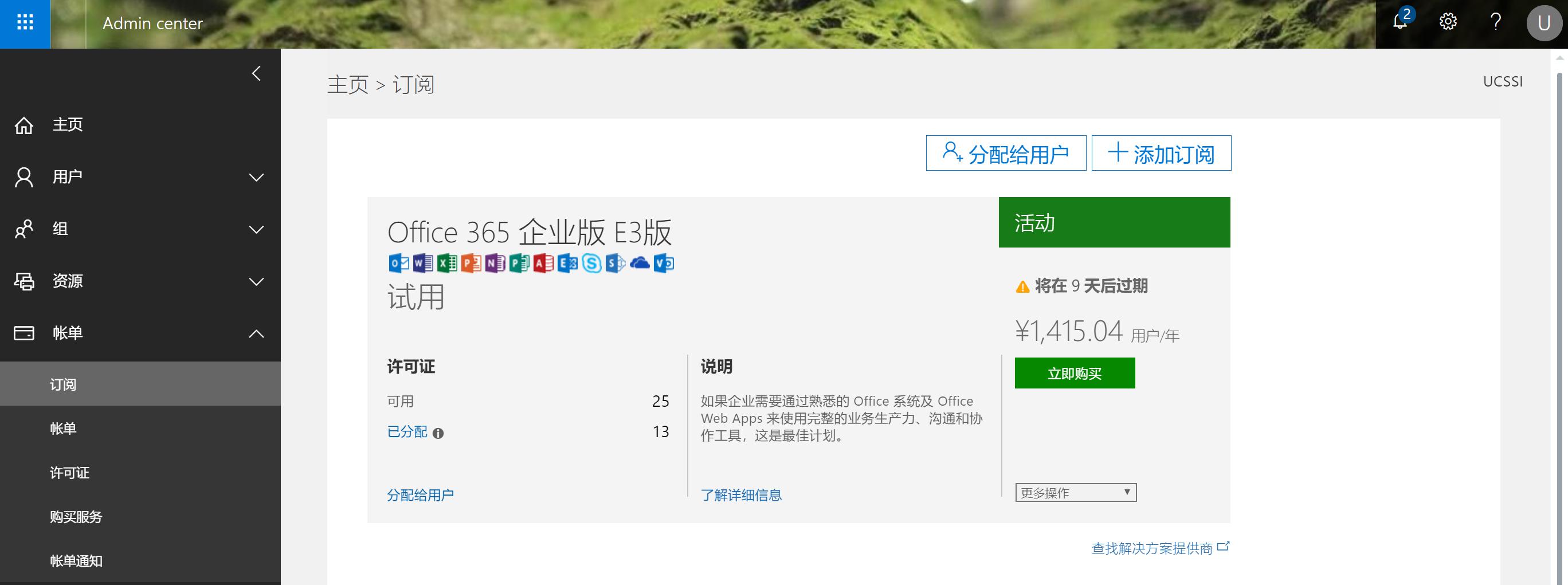The width and height of the screenshot is (1568, 585).
Task: Open the 已分配 link
Action: [x=407, y=431]
